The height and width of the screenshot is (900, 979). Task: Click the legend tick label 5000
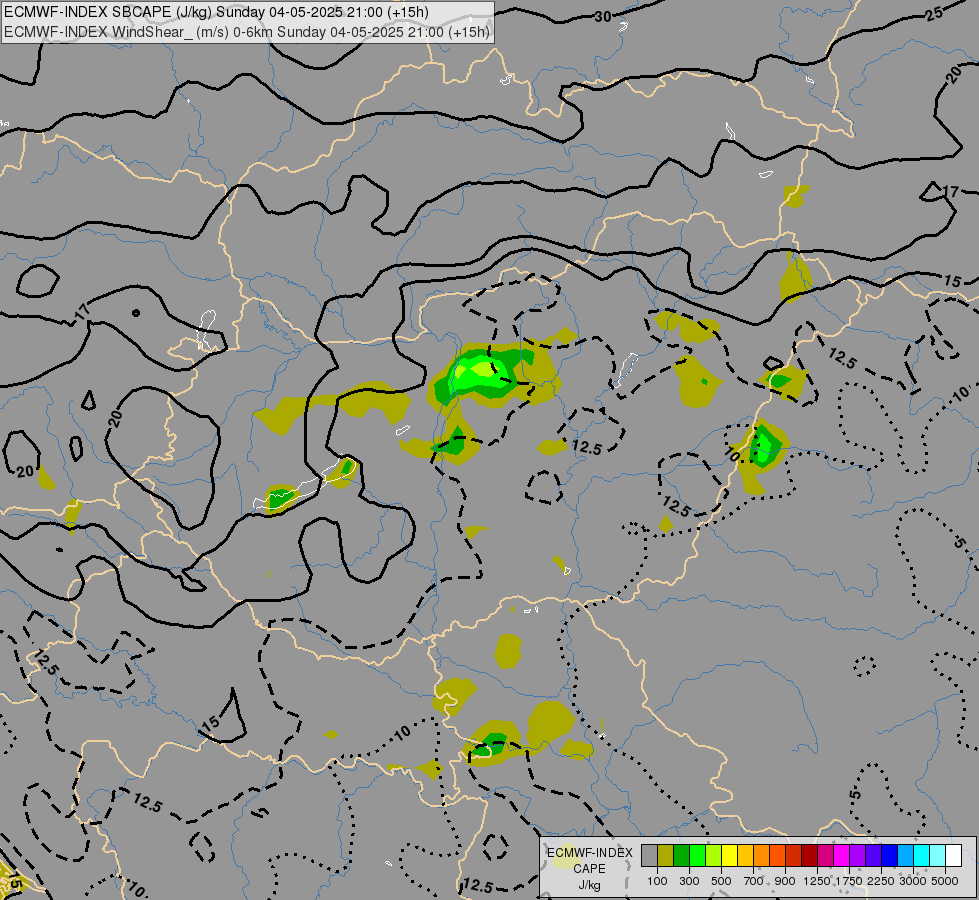[x=945, y=881]
